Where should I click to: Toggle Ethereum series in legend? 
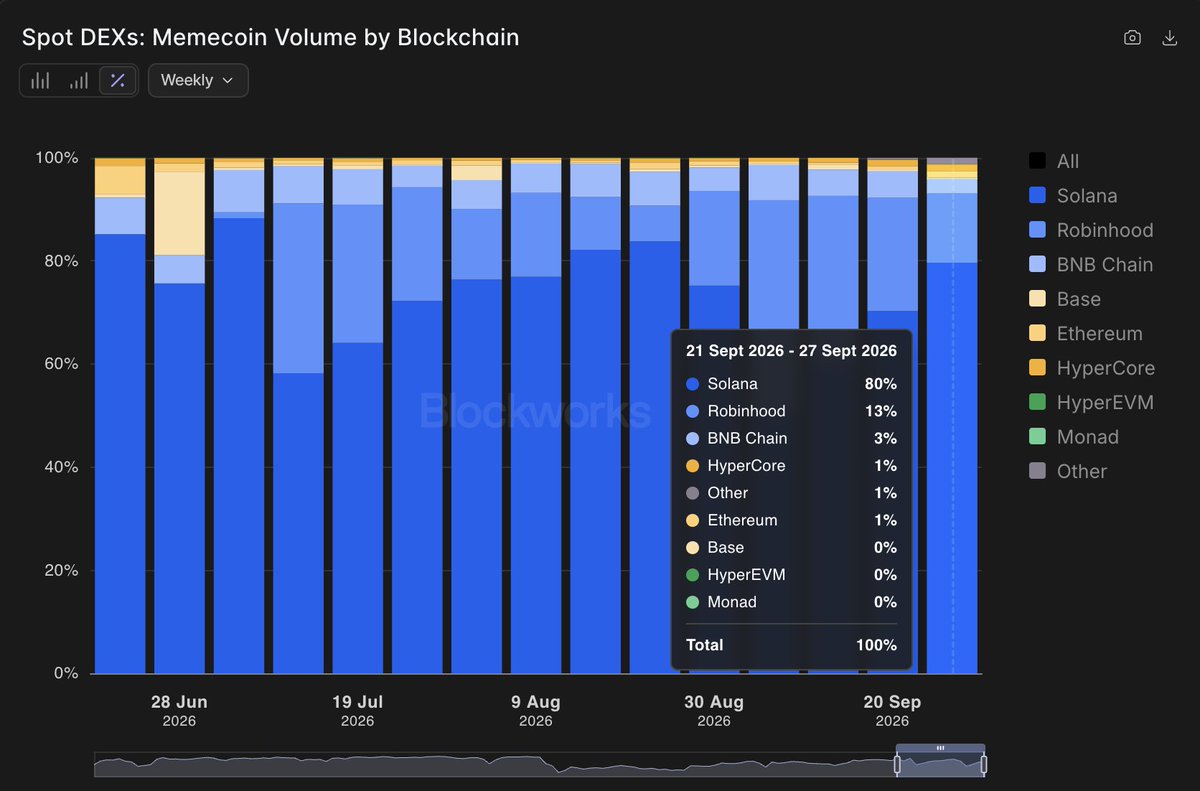pyautogui.click(x=1086, y=334)
